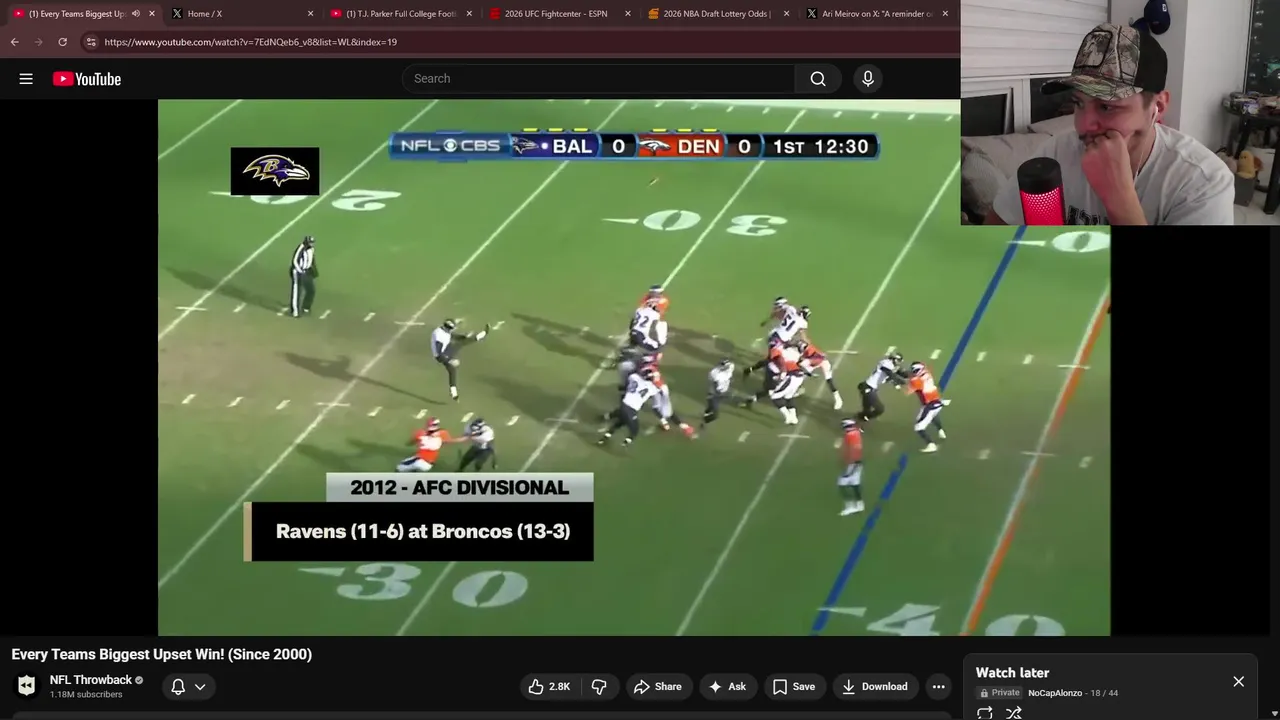1280x720 pixels.
Task: Click the video player to pause
Action: (634, 367)
